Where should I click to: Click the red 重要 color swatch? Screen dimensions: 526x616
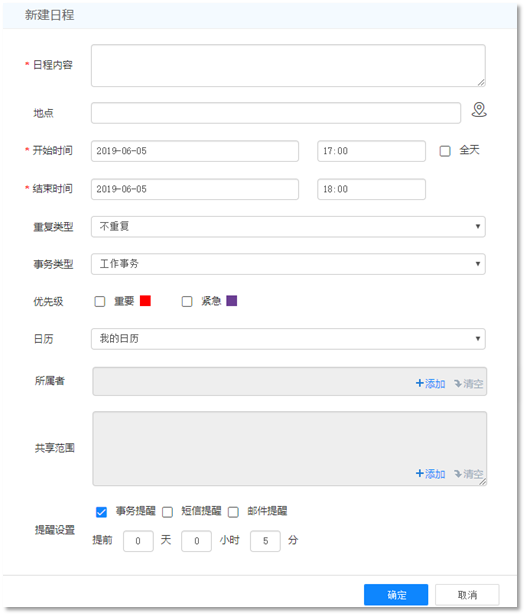[x=145, y=301]
